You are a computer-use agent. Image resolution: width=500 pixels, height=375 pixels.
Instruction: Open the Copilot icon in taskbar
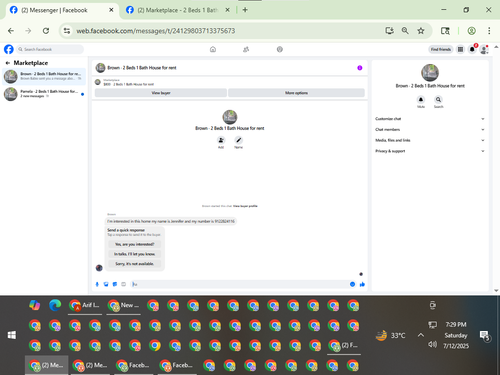pyautogui.click(x=35, y=305)
